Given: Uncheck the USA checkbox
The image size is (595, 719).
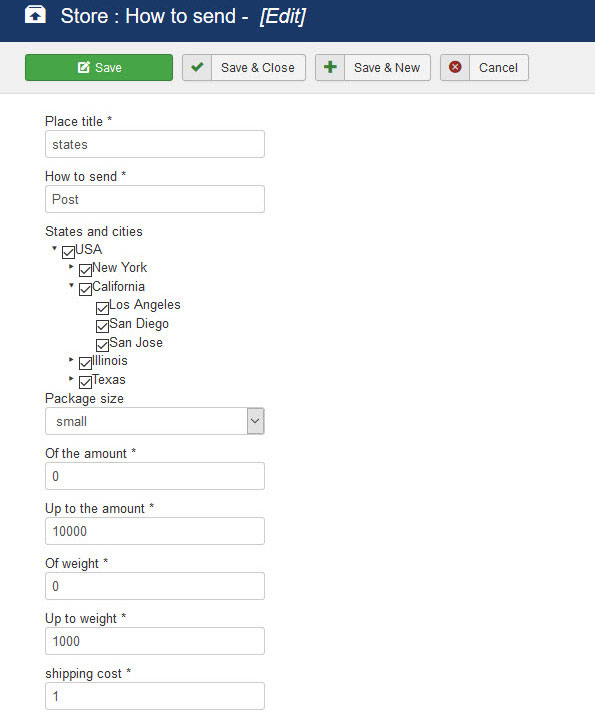Looking at the screenshot, I should click(x=68, y=252).
